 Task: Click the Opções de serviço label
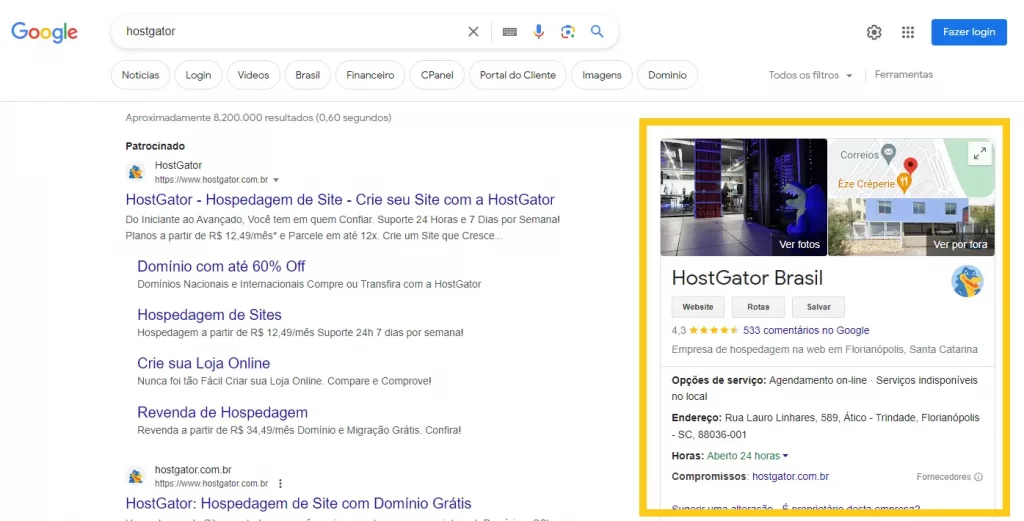[x=718, y=380]
